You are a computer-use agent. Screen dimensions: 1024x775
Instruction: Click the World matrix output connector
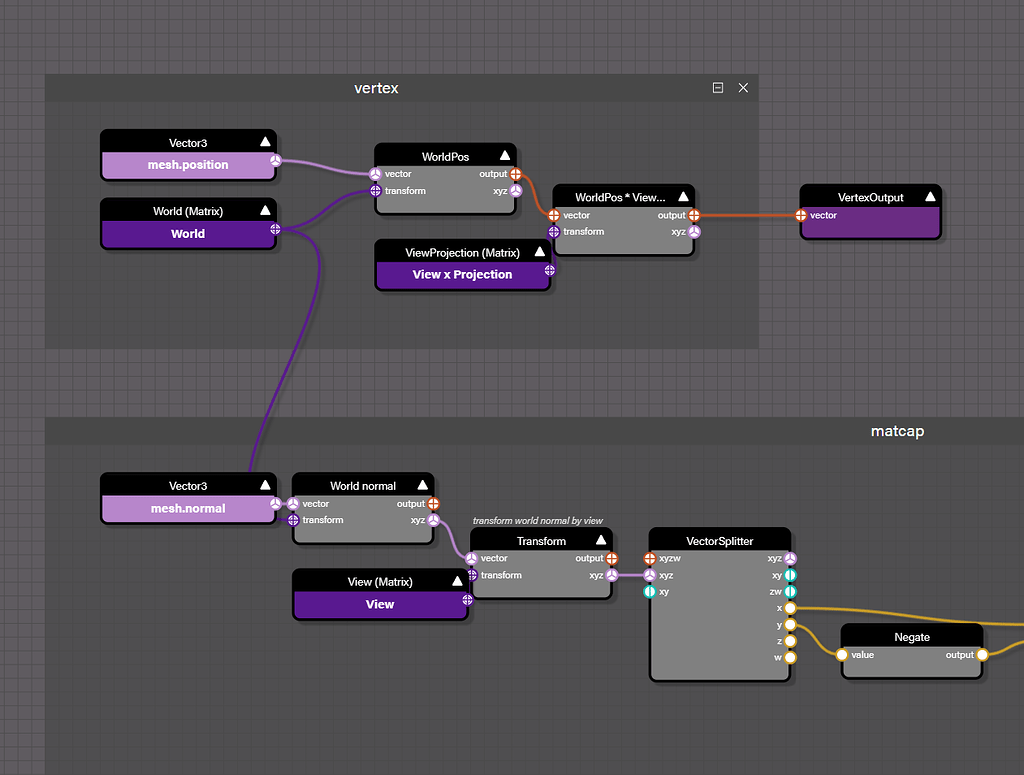[275, 230]
